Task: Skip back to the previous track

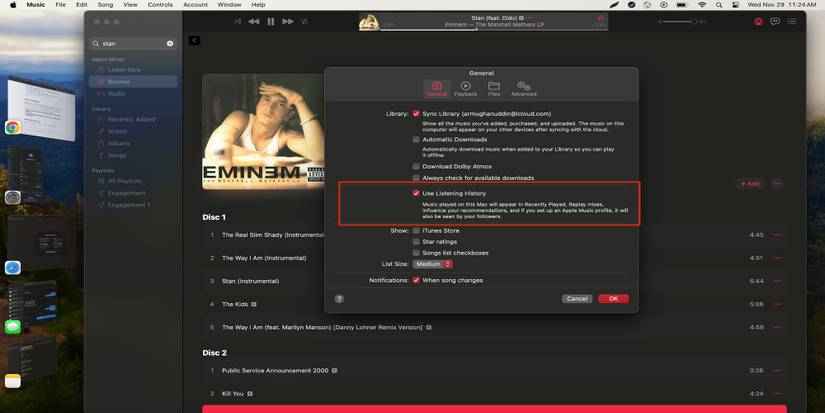Action: pos(254,22)
